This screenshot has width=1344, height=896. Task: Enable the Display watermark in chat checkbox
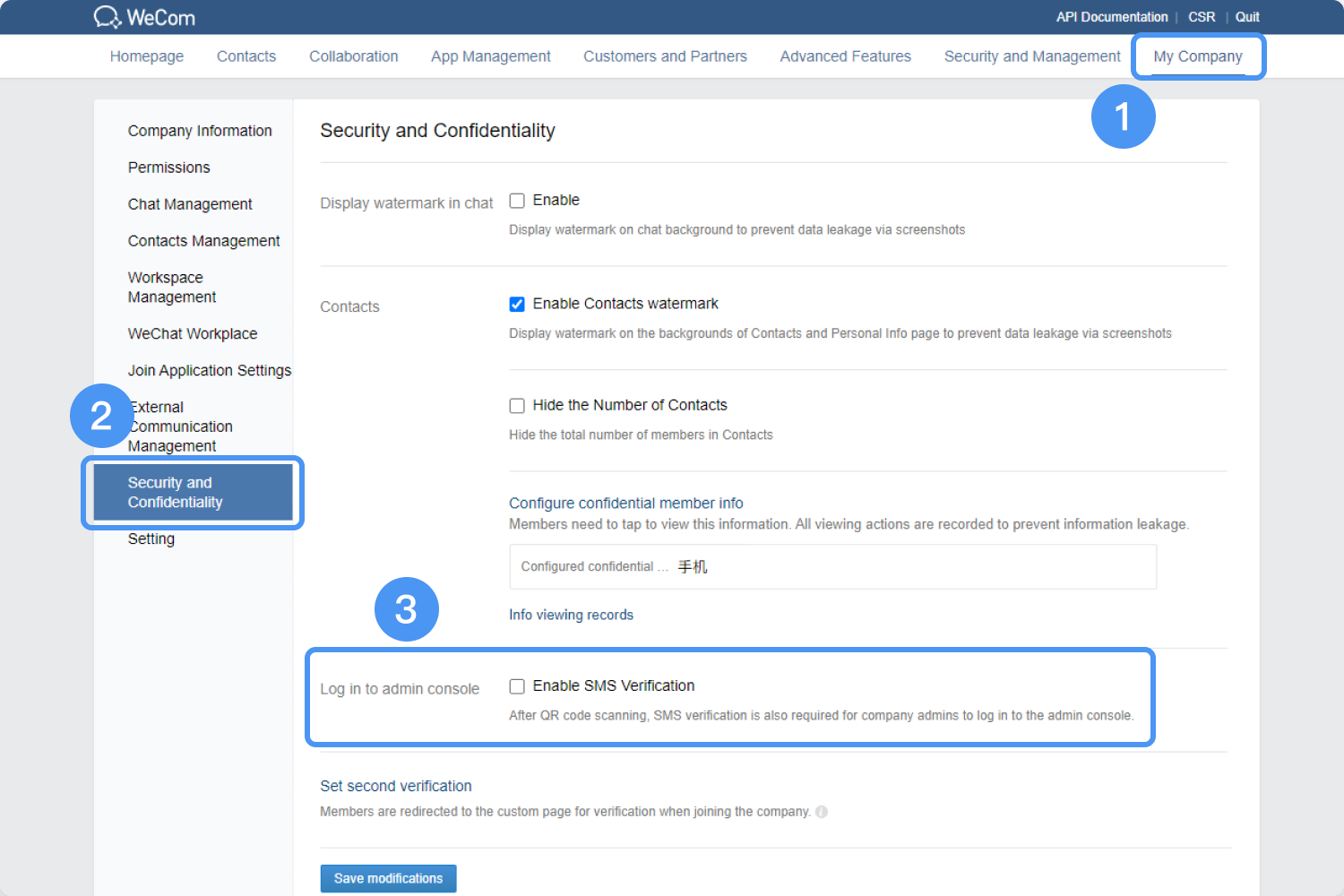517,200
